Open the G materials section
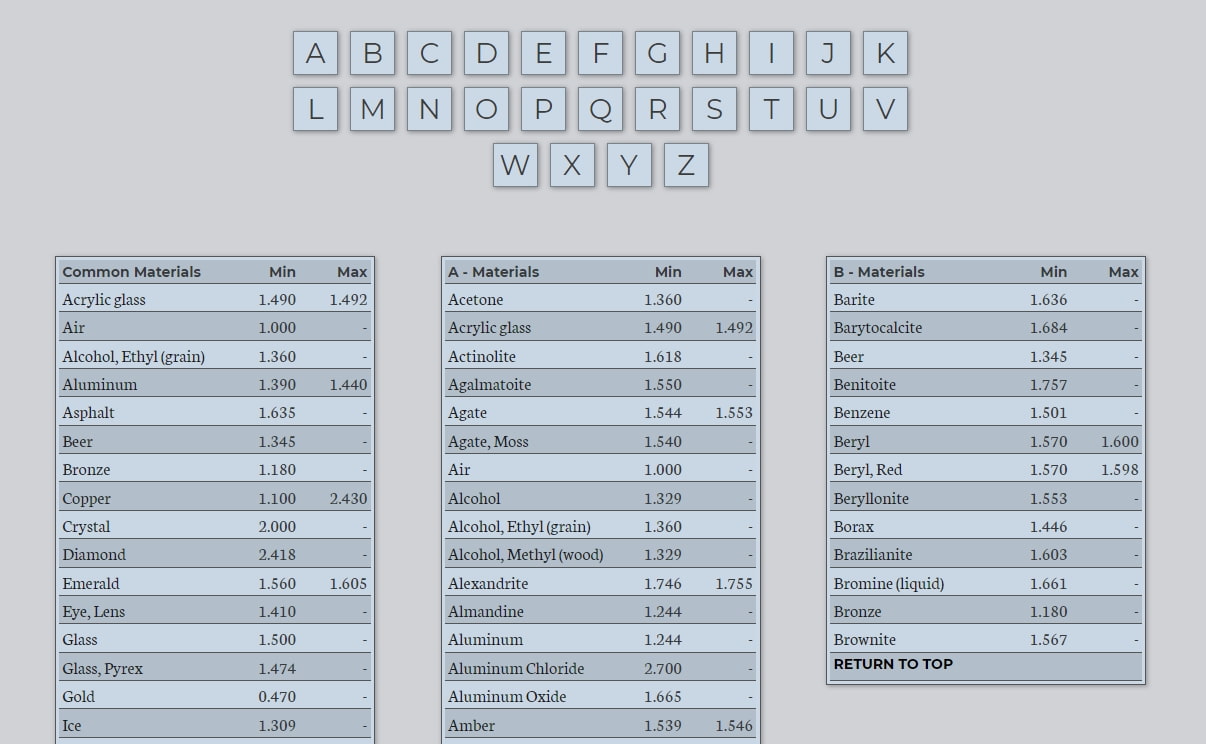 pyautogui.click(x=657, y=53)
